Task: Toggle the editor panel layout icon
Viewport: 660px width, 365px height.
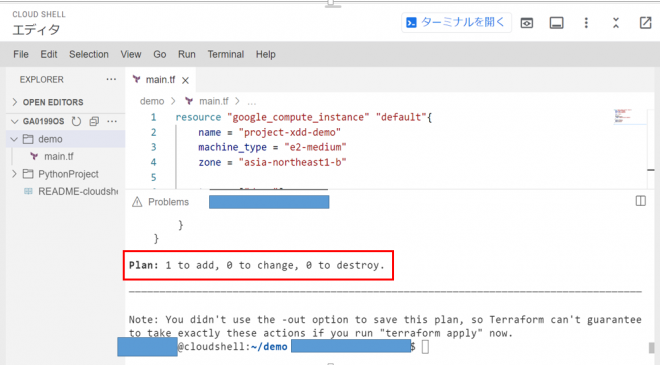Action: click(x=556, y=23)
